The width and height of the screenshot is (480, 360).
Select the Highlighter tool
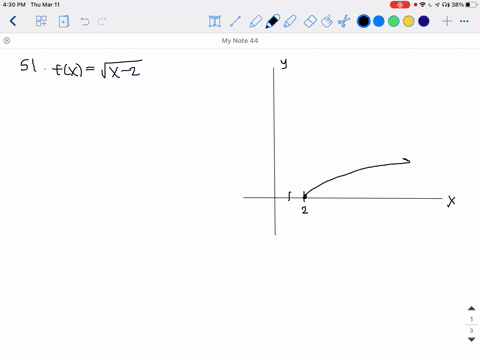pos(290,21)
